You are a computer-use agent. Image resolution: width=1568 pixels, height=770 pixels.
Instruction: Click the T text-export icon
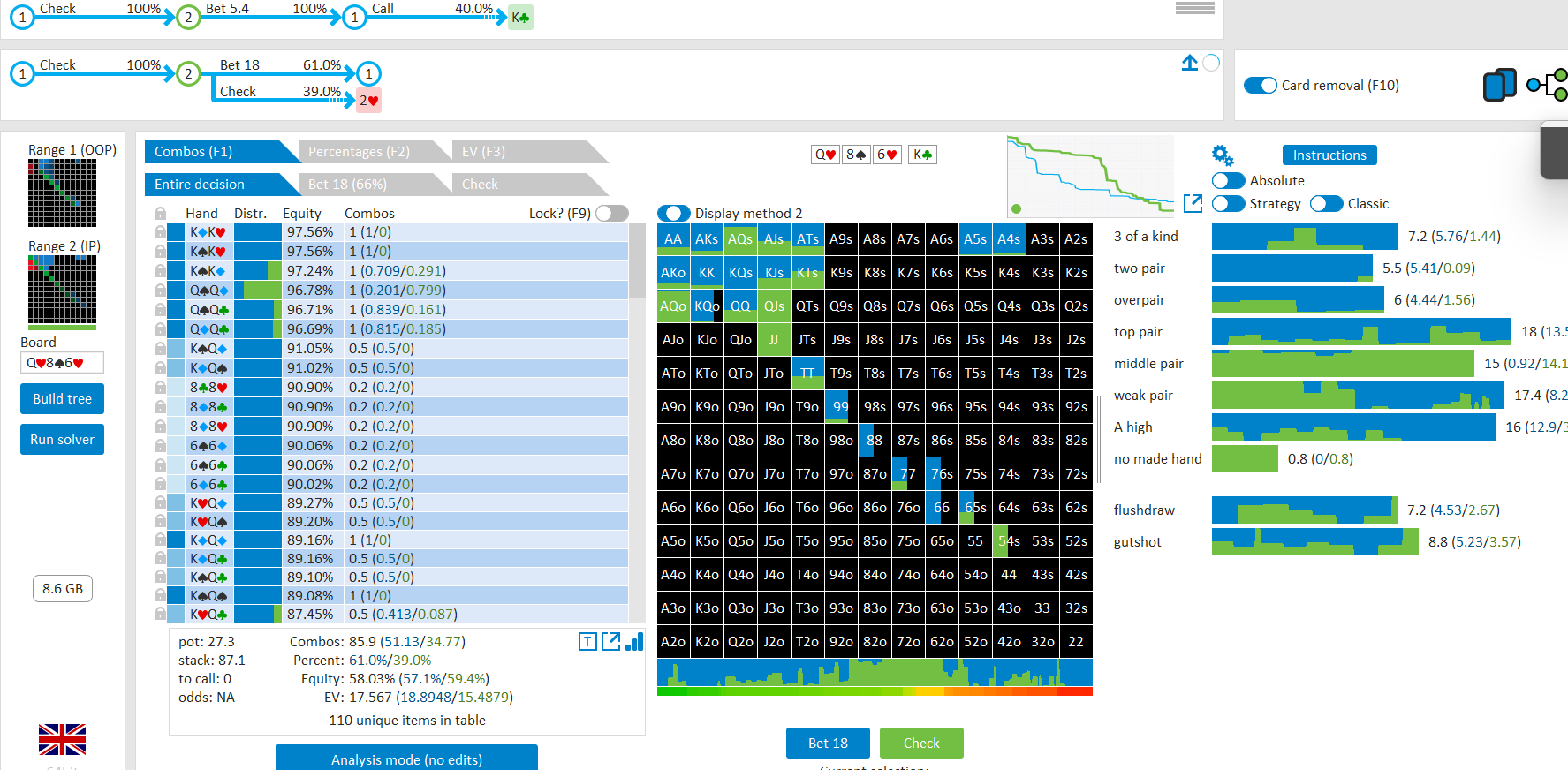point(587,642)
